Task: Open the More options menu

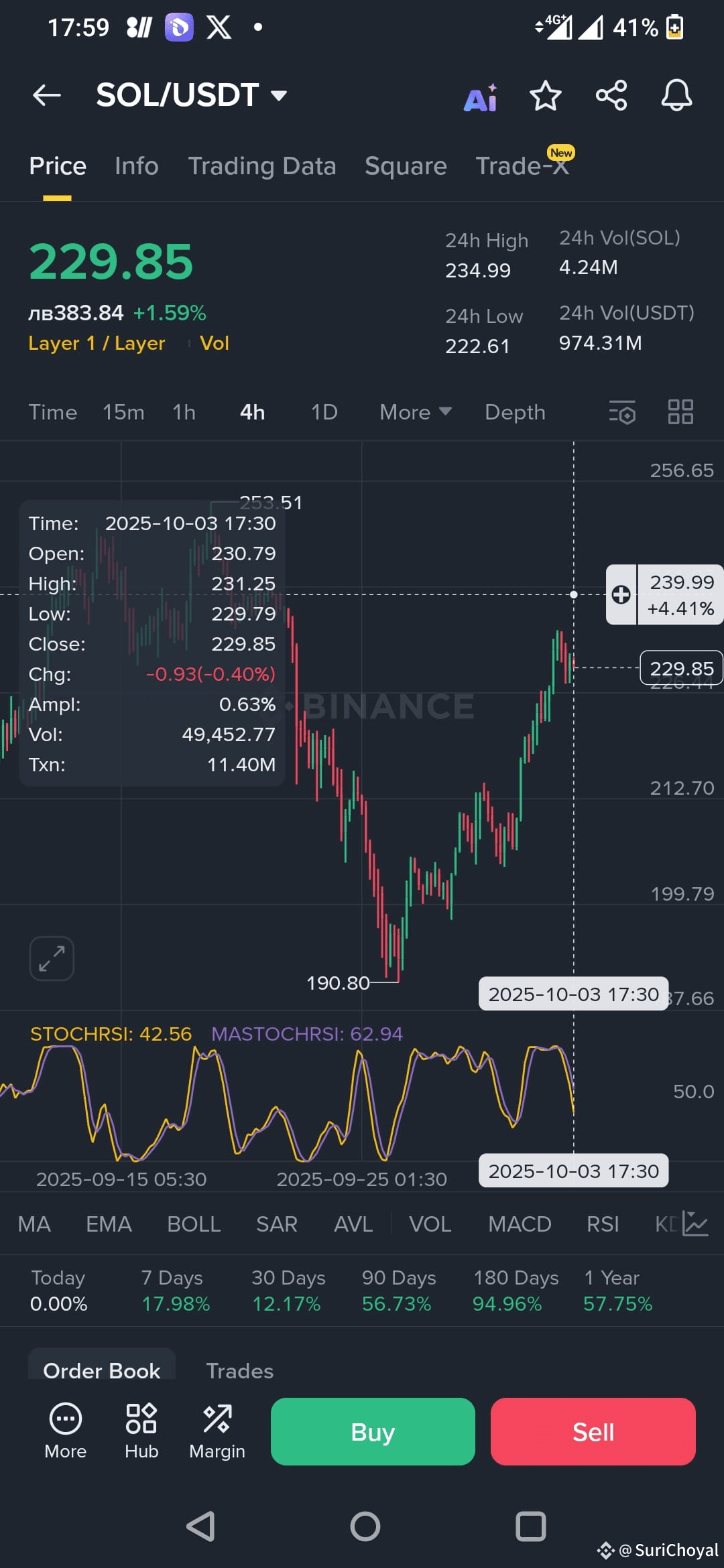Action: (x=66, y=1431)
